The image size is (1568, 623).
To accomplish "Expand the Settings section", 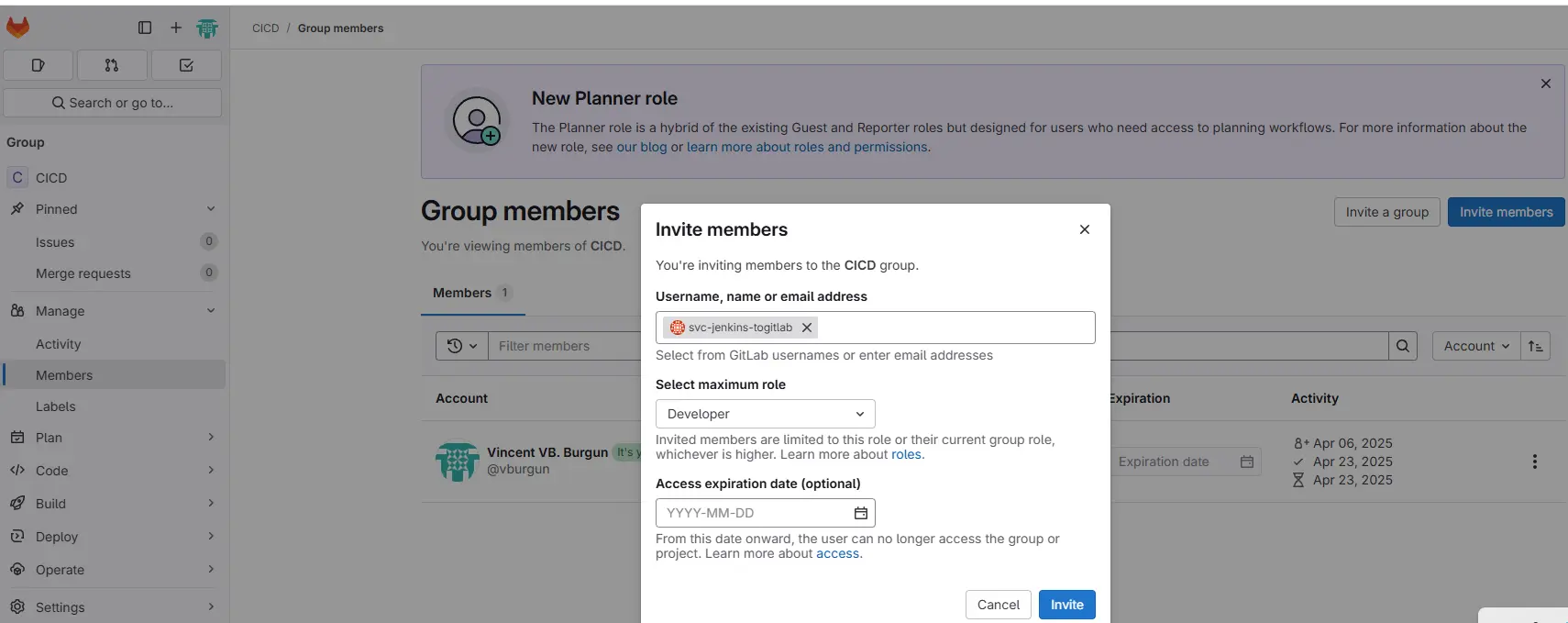I will coord(211,606).
